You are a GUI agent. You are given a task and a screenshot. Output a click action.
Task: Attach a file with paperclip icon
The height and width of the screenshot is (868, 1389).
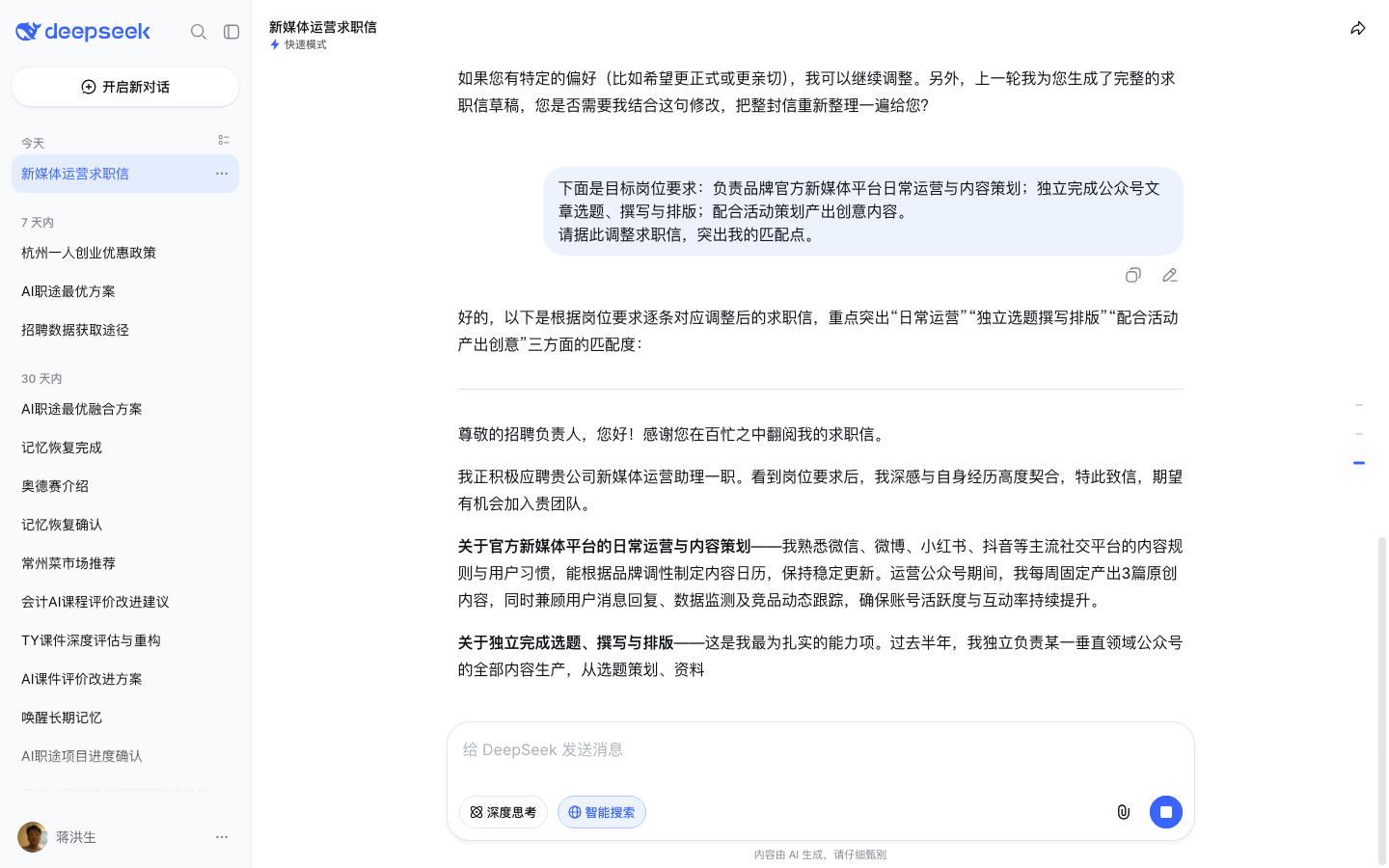(x=1124, y=812)
